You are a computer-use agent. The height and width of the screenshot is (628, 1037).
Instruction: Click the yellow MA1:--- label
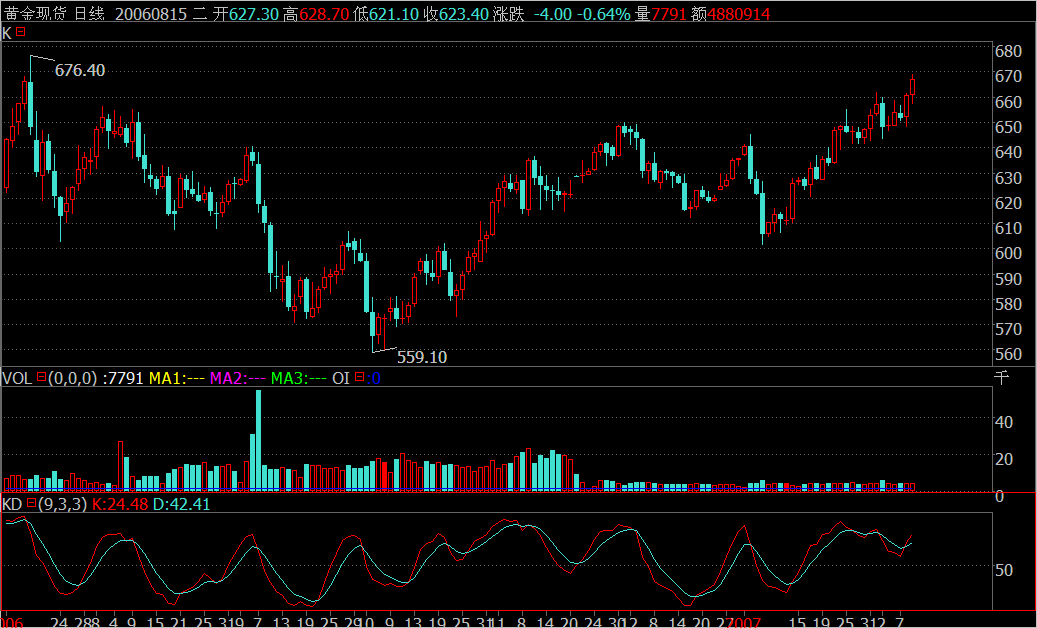click(177, 378)
